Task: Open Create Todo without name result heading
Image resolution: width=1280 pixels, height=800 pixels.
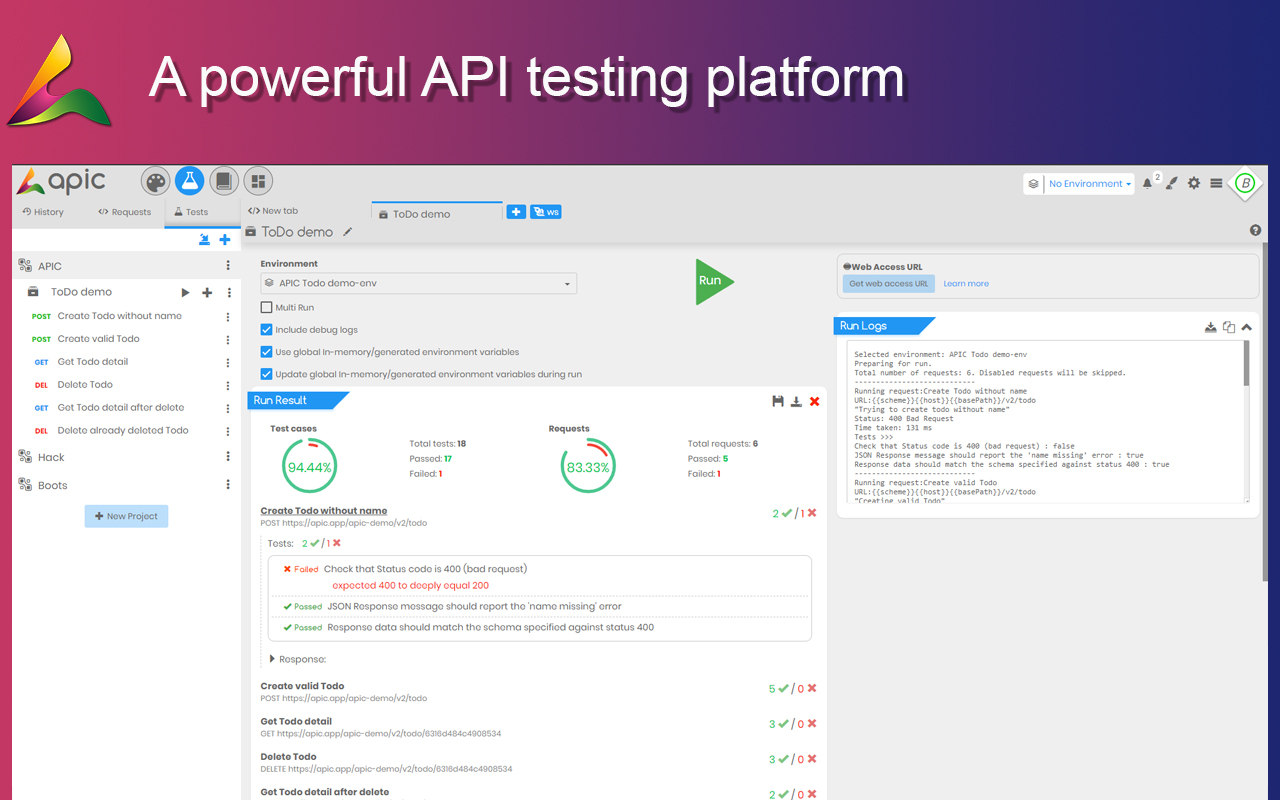Action: click(324, 511)
